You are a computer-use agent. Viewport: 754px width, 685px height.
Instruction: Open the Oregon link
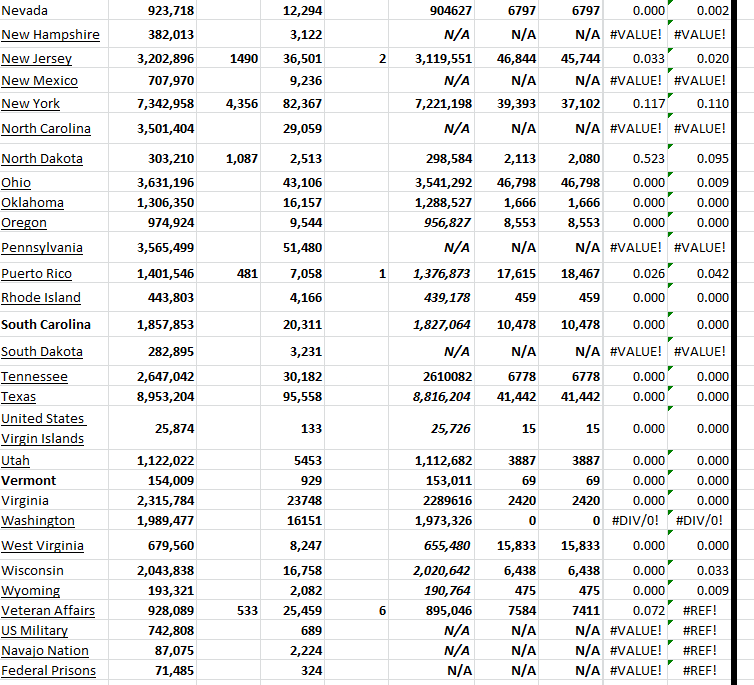point(24,223)
